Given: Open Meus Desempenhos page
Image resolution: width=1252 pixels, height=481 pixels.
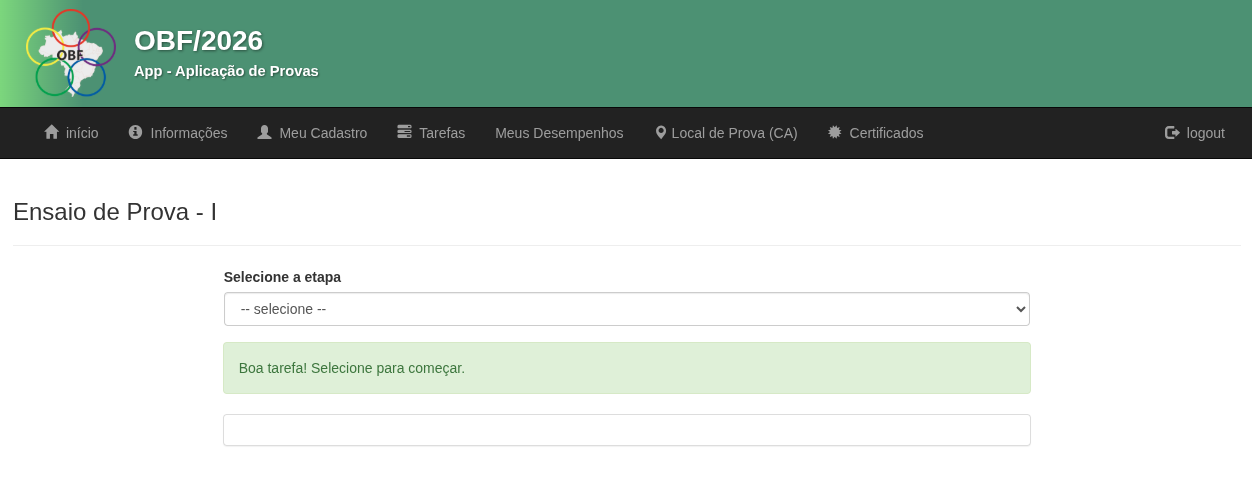Looking at the screenshot, I should tap(559, 133).
